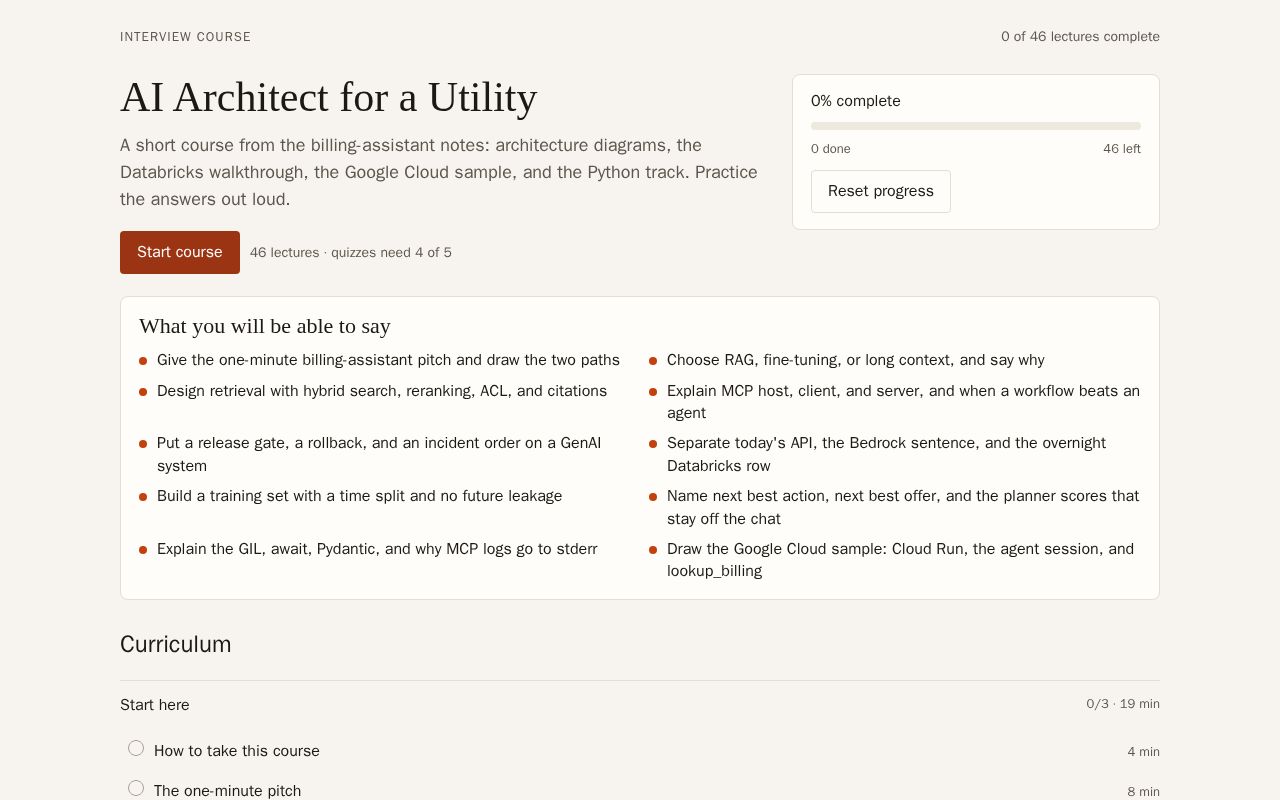Image resolution: width=1280 pixels, height=800 pixels.
Task: Click the "Curriculum" heading
Action: point(176,644)
